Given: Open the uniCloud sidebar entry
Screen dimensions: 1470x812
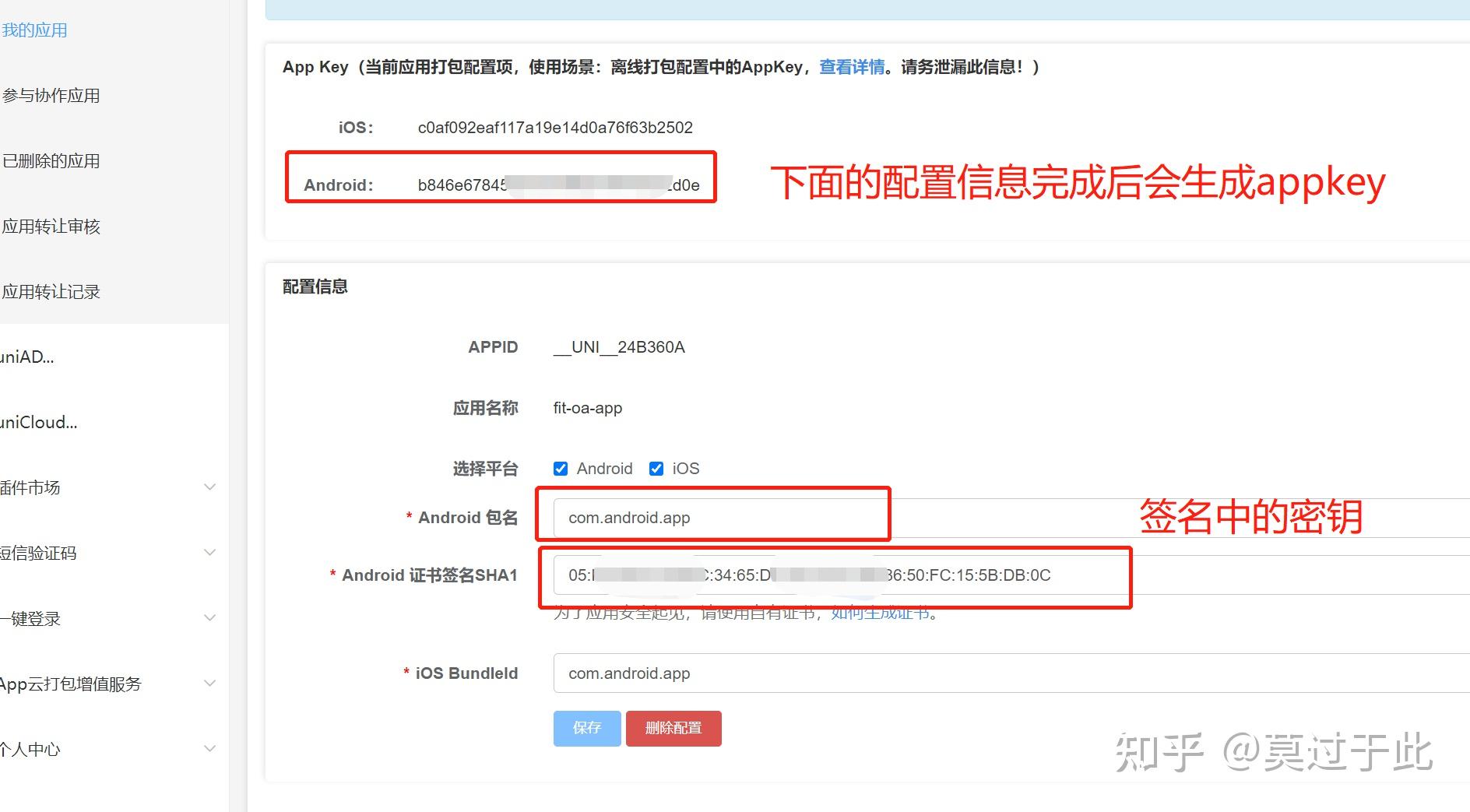Looking at the screenshot, I should coord(39,422).
